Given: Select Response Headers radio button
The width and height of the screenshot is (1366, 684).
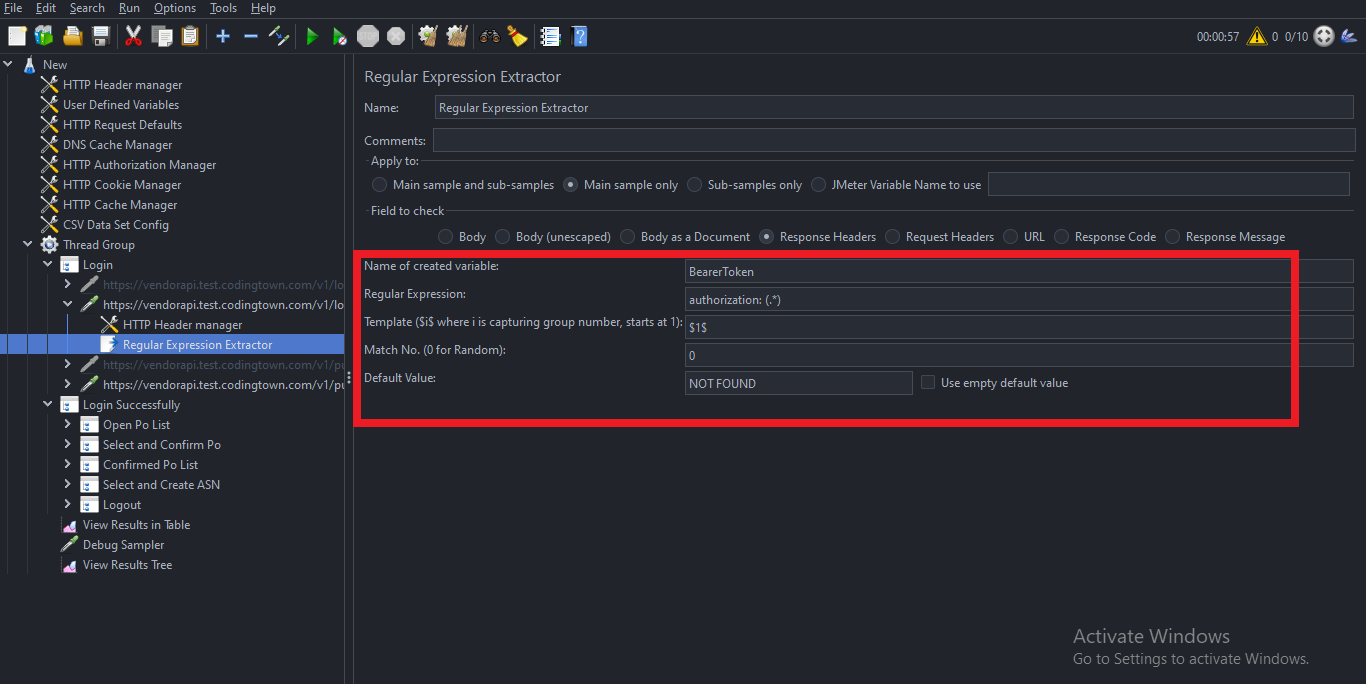Looking at the screenshot, I should pos(767,237).
